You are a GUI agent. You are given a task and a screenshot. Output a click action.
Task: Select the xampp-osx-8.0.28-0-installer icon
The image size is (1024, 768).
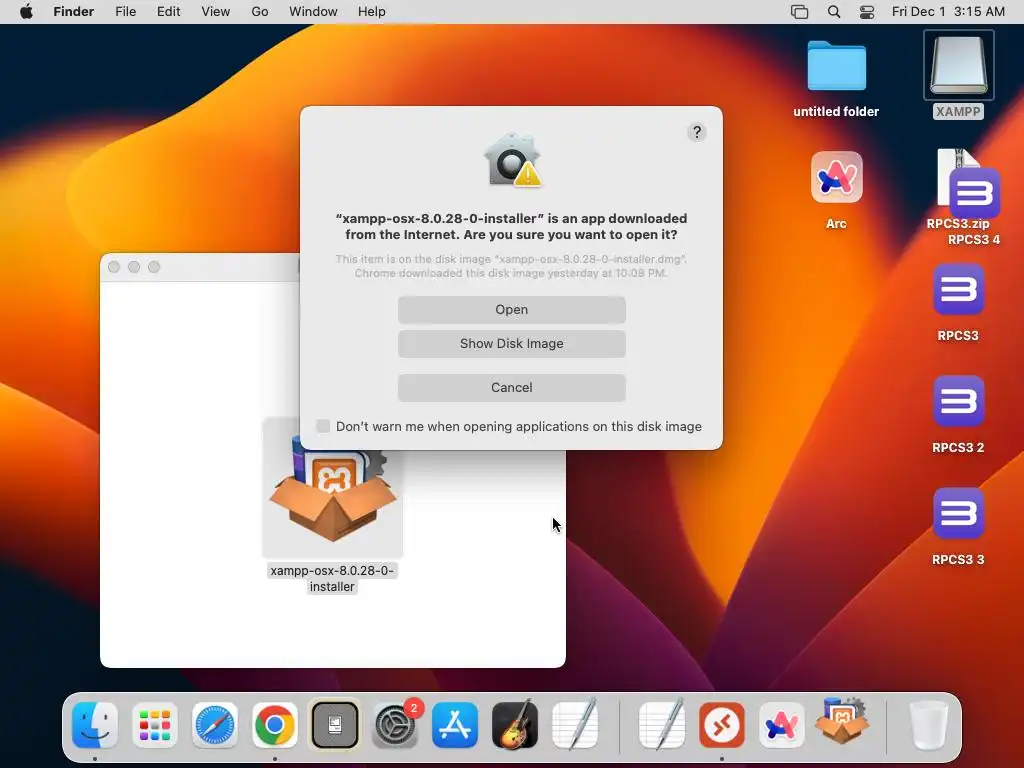[x=332, y=488]
